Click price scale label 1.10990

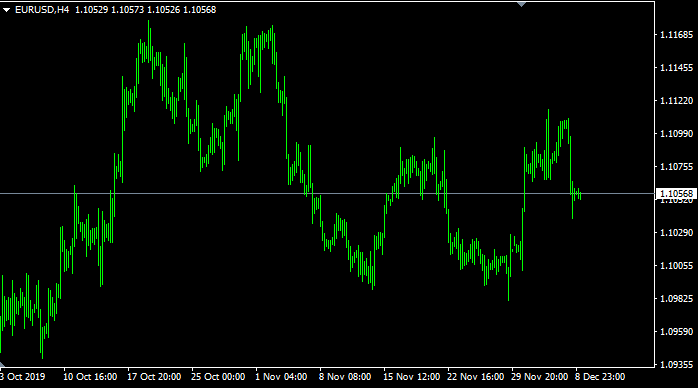tap(677, 133)
